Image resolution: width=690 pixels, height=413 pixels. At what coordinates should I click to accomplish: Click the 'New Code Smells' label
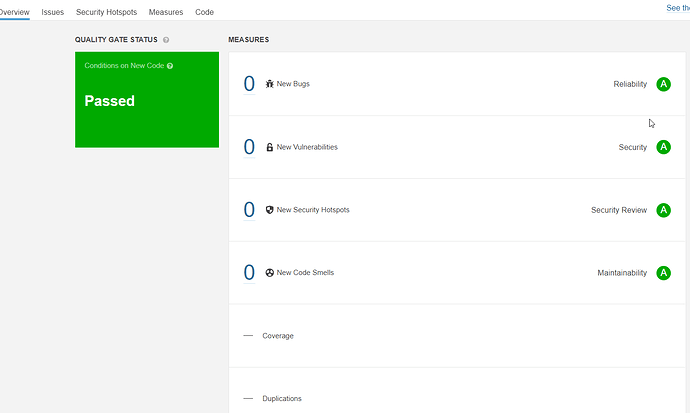305,273
